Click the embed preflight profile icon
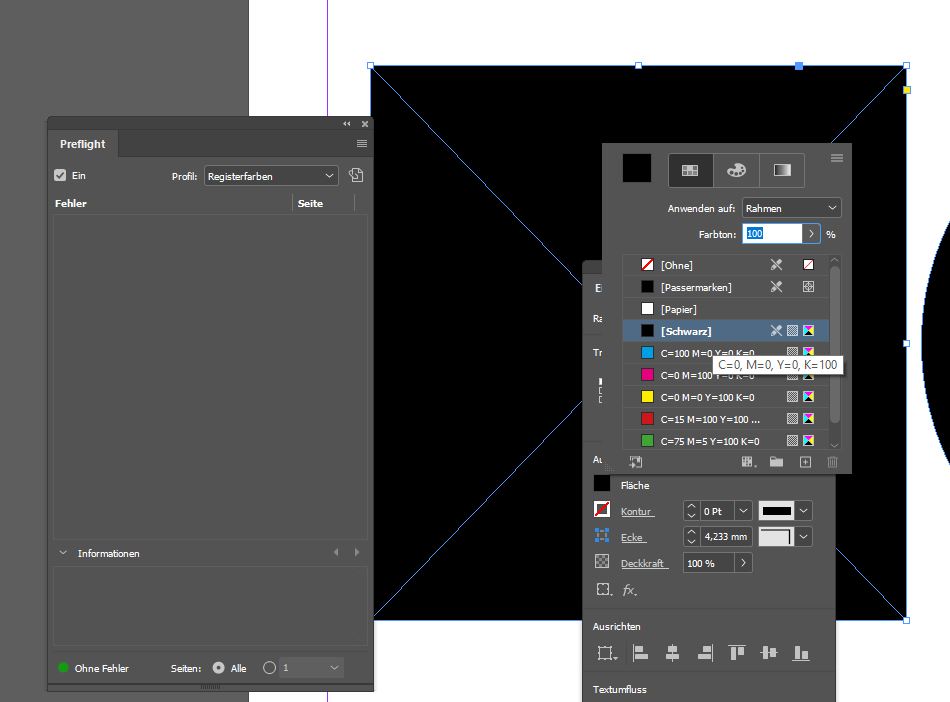The image size is (950, 702). [x=356, y=176]
